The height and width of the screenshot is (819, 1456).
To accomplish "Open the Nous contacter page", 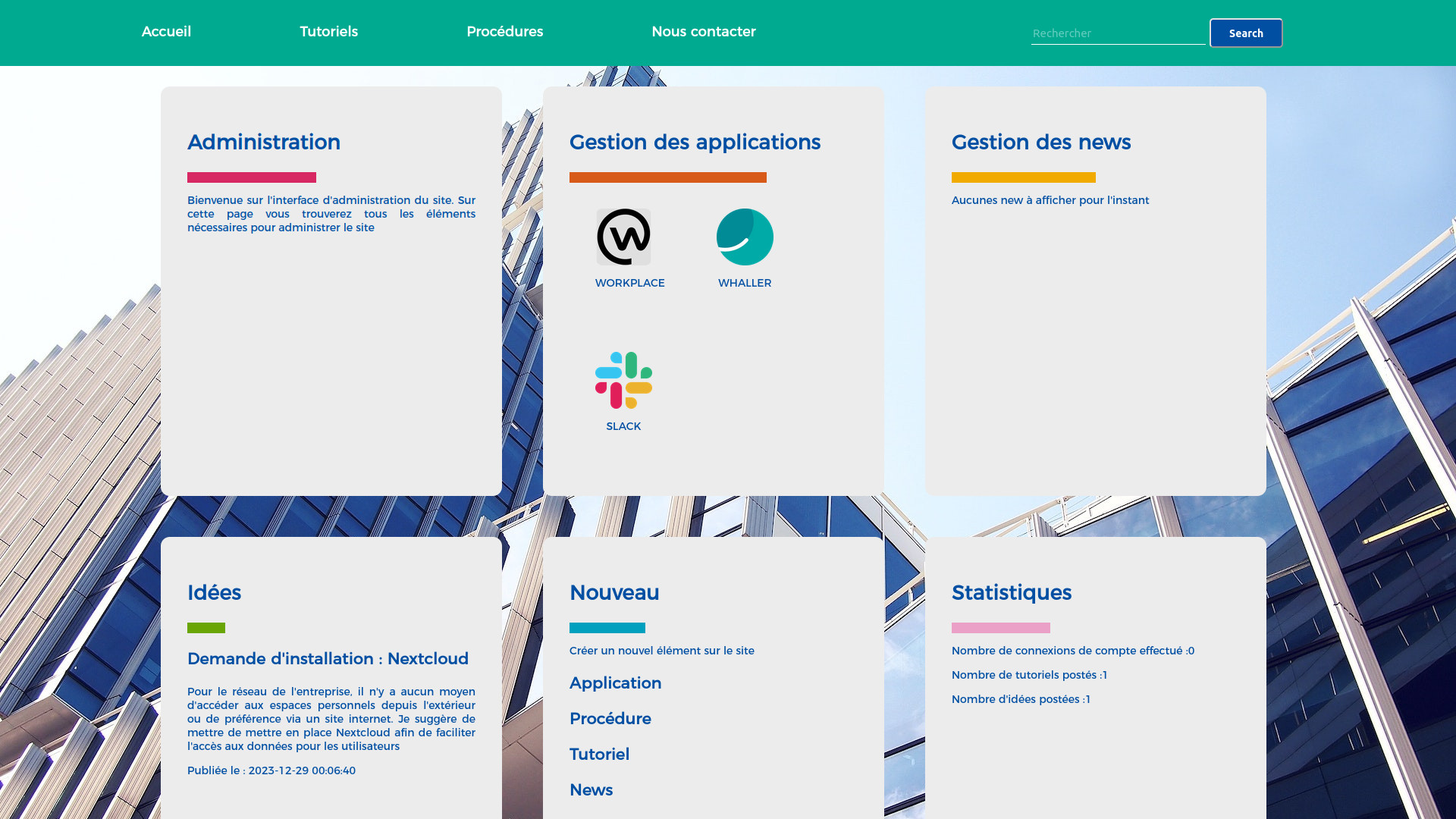I will pyautogui.click(x=703, y=32).
